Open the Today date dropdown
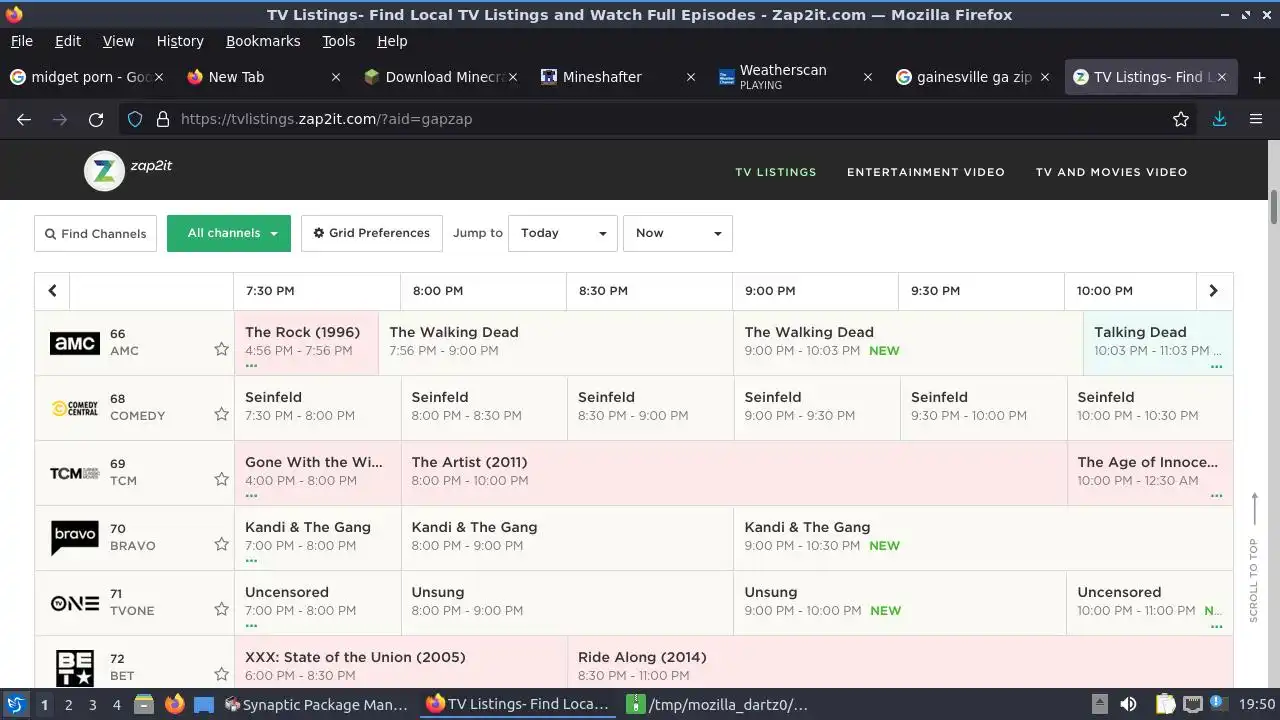 click(563, 233)
